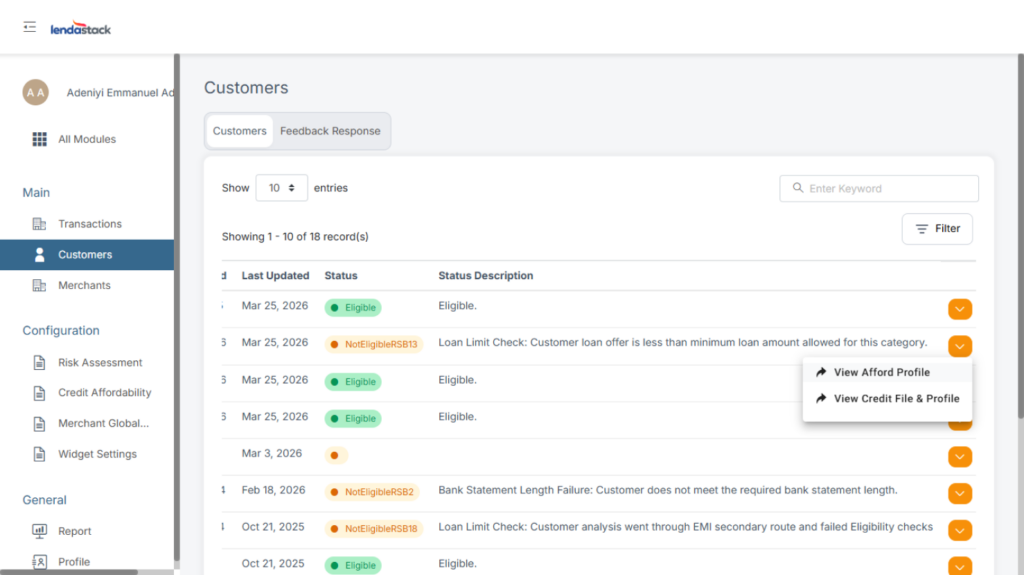The image size is (1024, 575).
Task: Click the user avatar AA
Action: tap(35, 92)
